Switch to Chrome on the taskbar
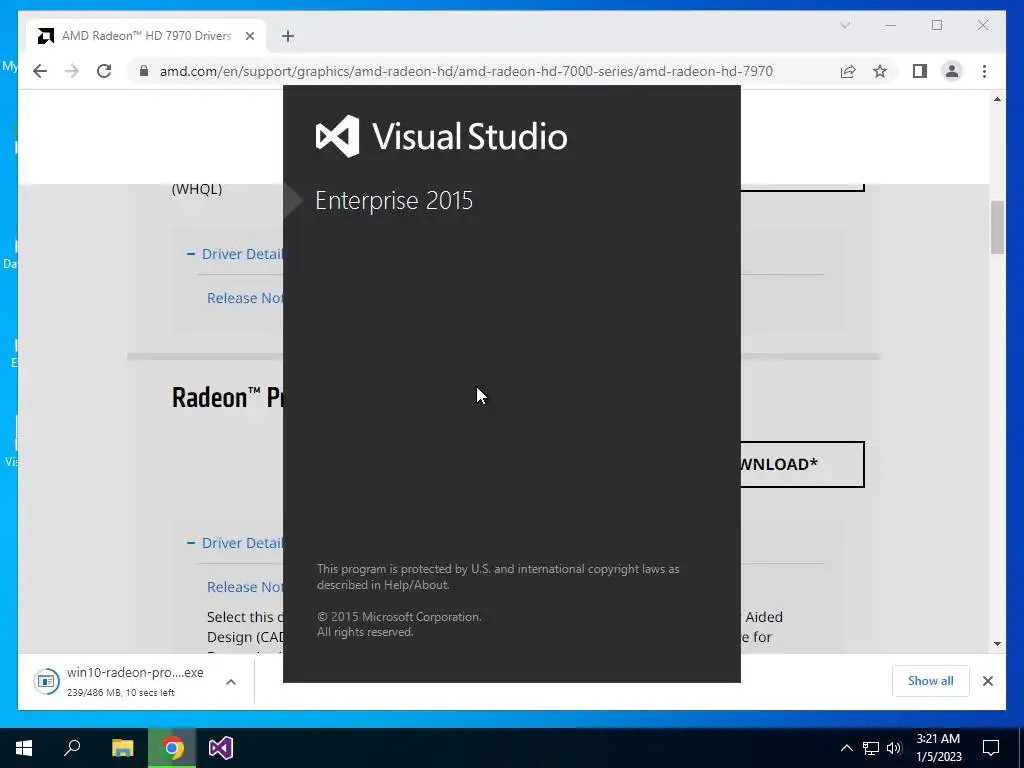1024x768 pixels. point(172,748)
